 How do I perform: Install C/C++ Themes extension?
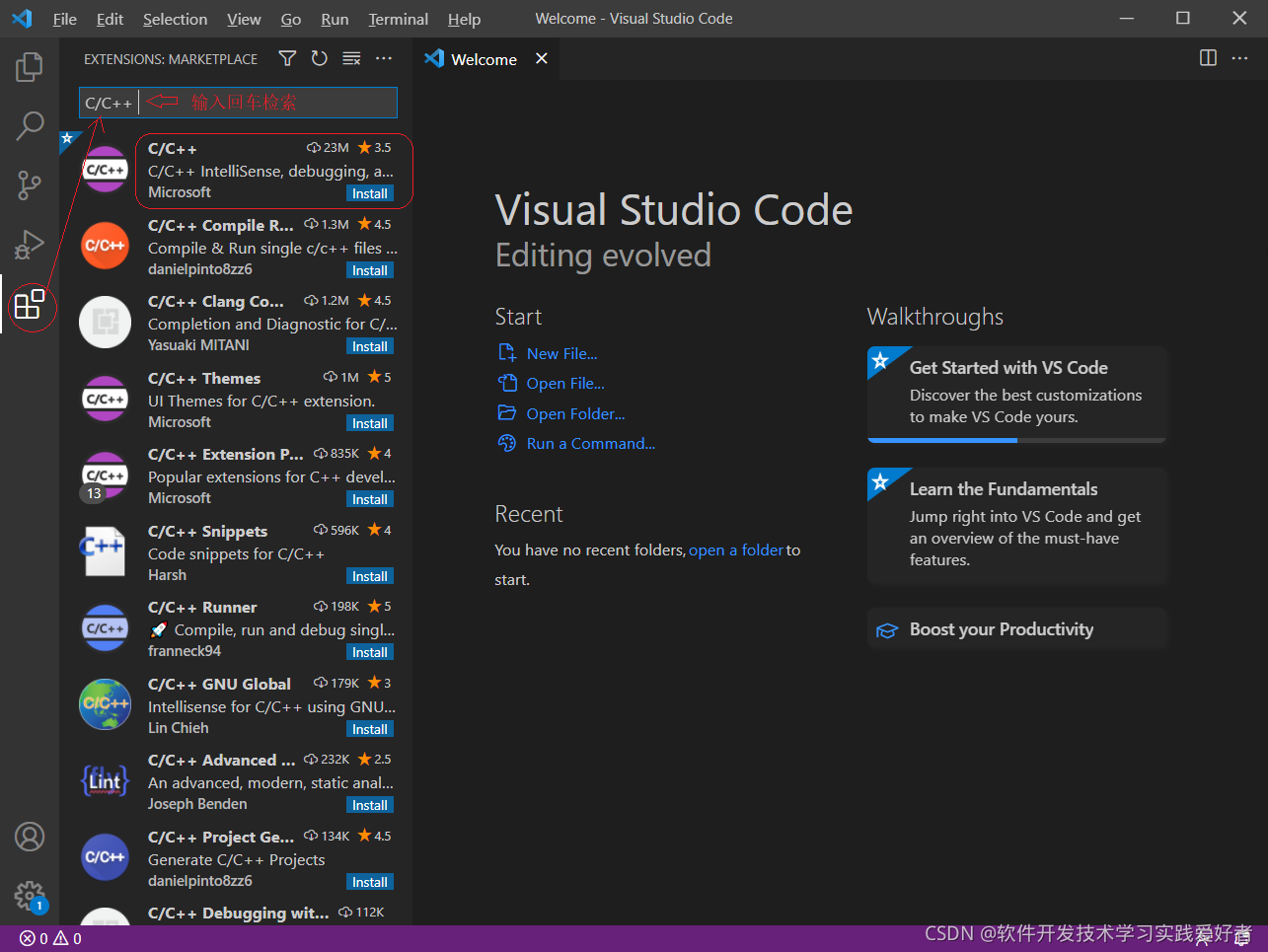(370, 423)
